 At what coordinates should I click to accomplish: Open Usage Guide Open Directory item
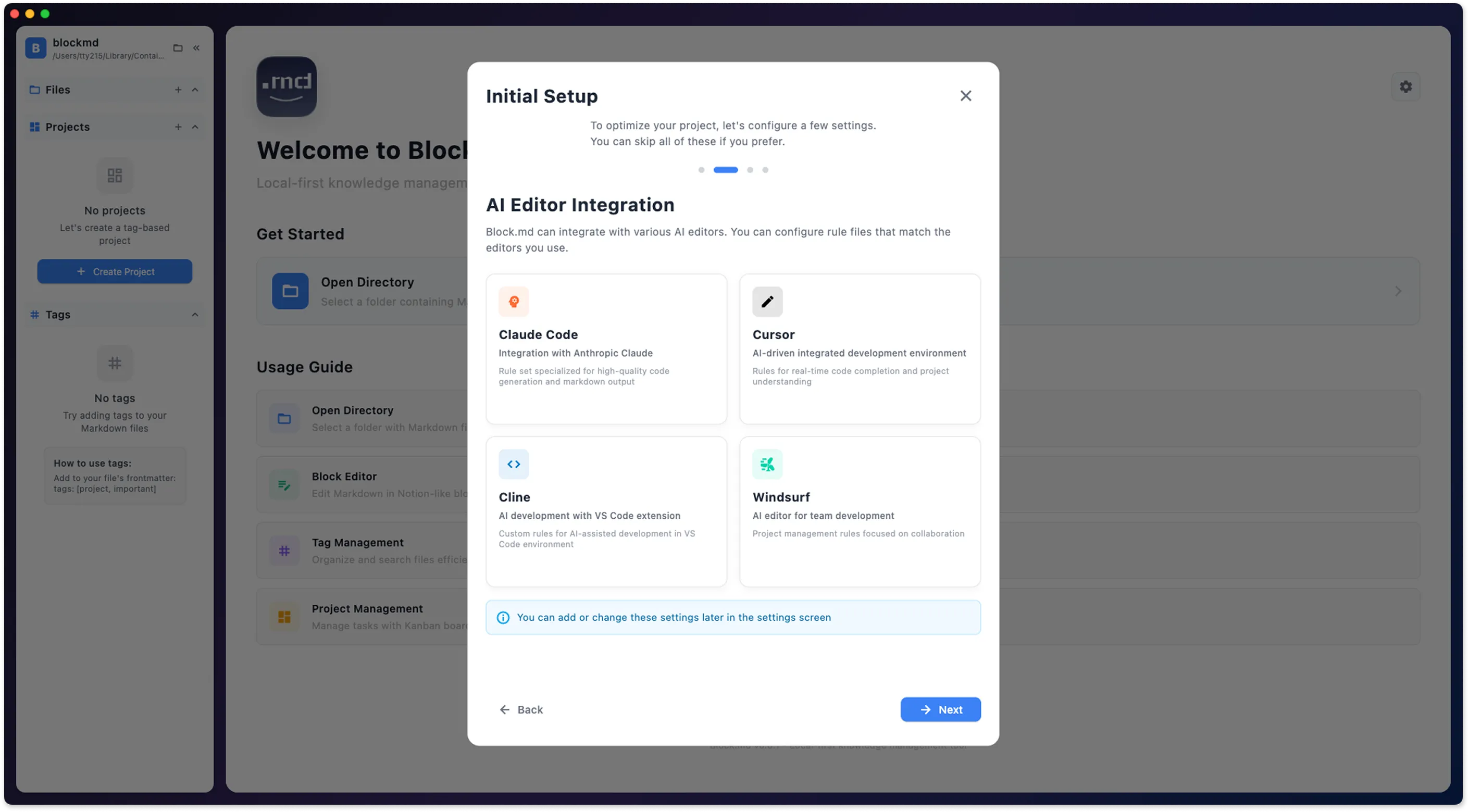838,418
